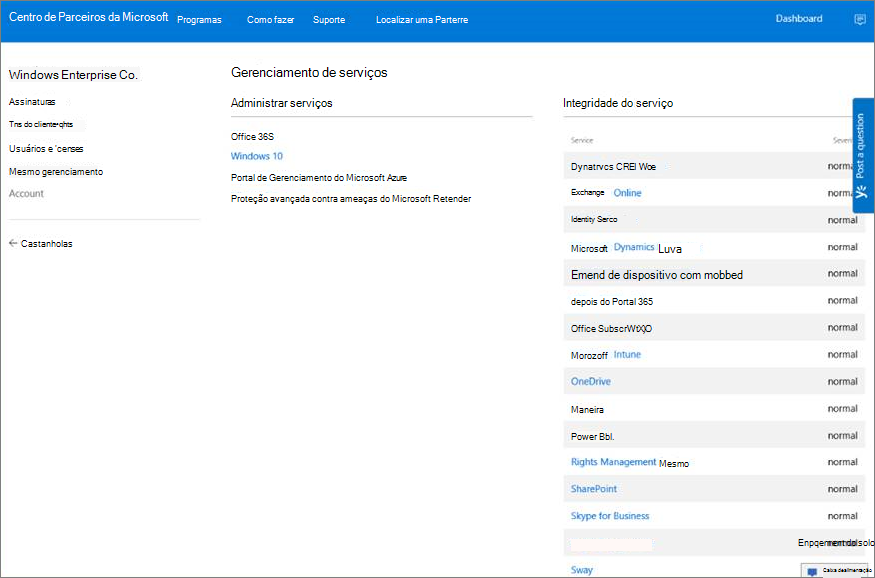Open the Intune service link
This screenshot has height=578, width=875.
pos(627,354)
